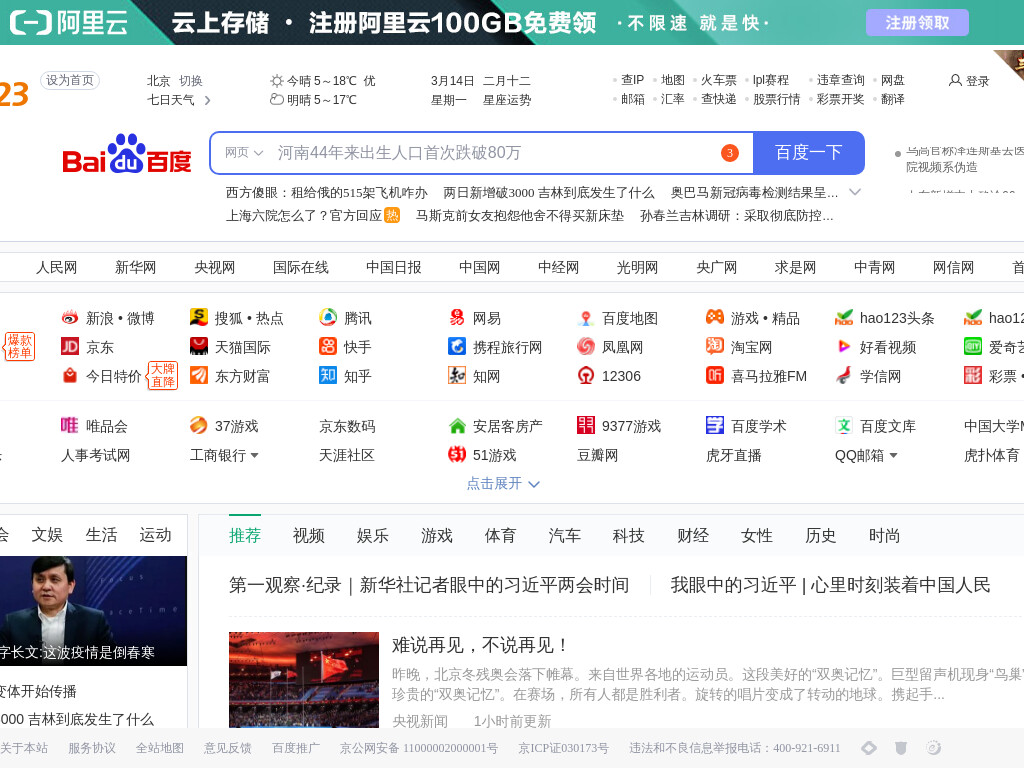This screenshot has width=1024, height=768.
Task: Click the Baidu logo
Action: click(x=127, y=154)
